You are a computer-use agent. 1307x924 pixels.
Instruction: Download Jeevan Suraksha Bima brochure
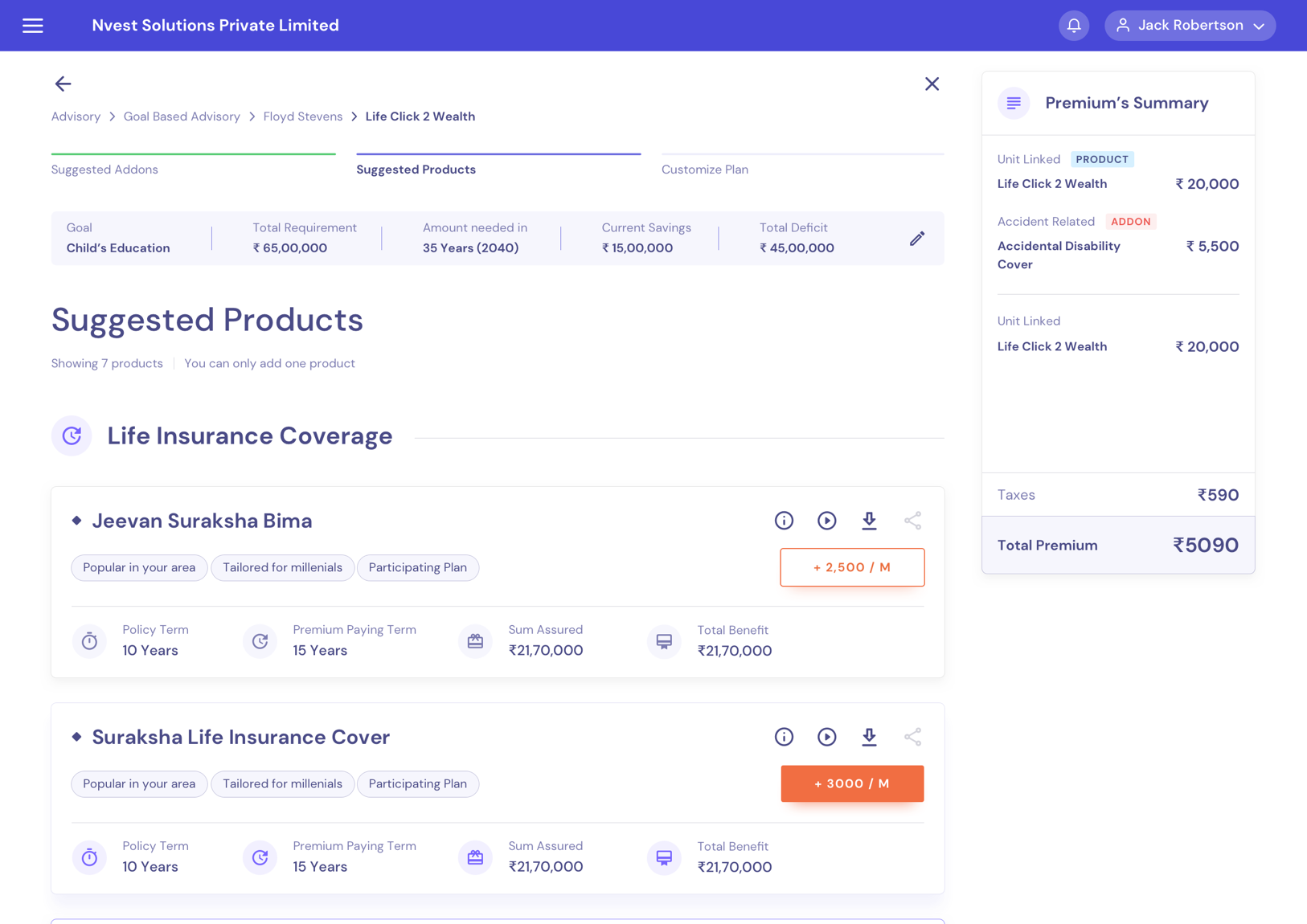pos(869,521)
